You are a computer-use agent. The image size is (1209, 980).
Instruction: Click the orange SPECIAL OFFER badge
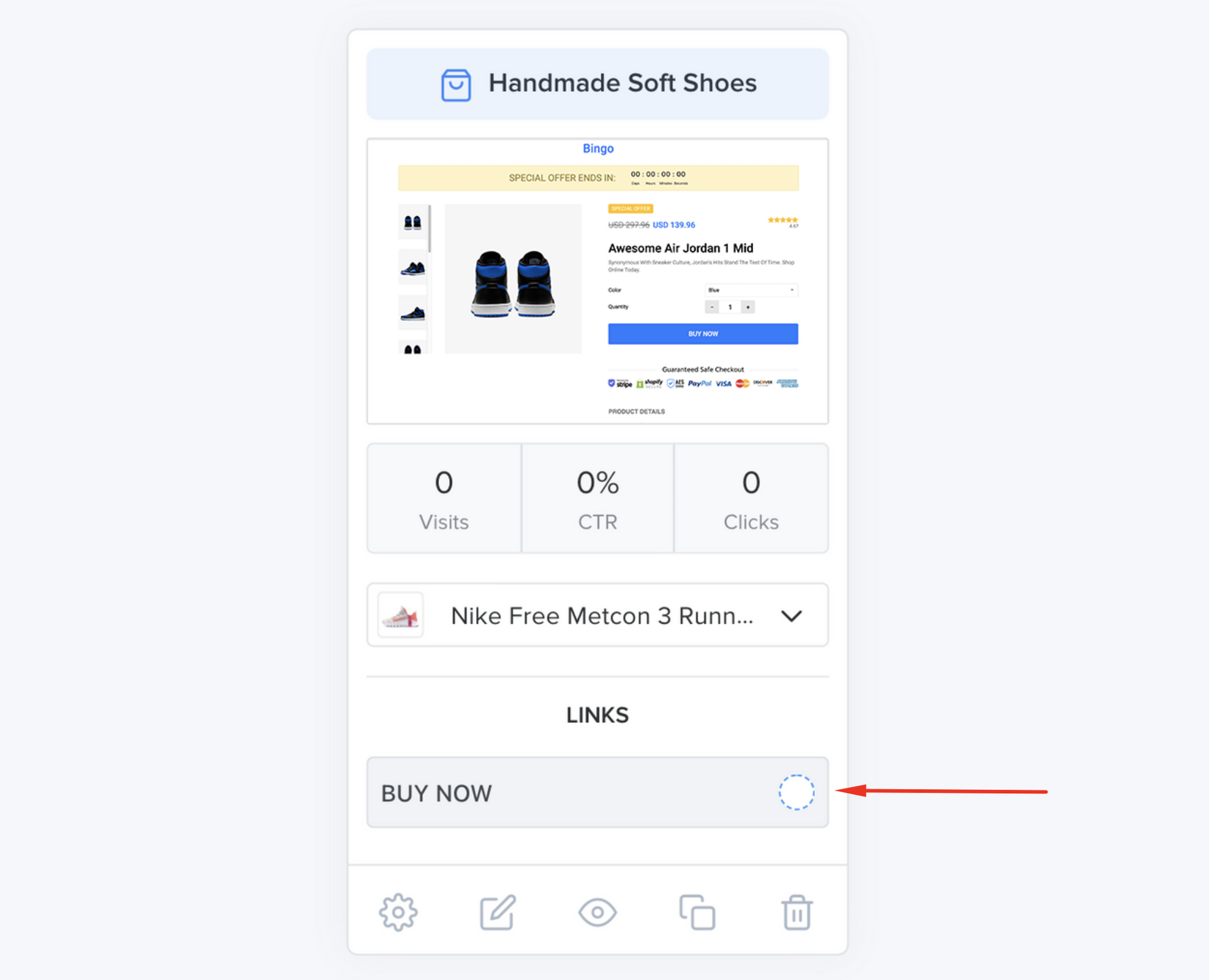tap(630, 209)
